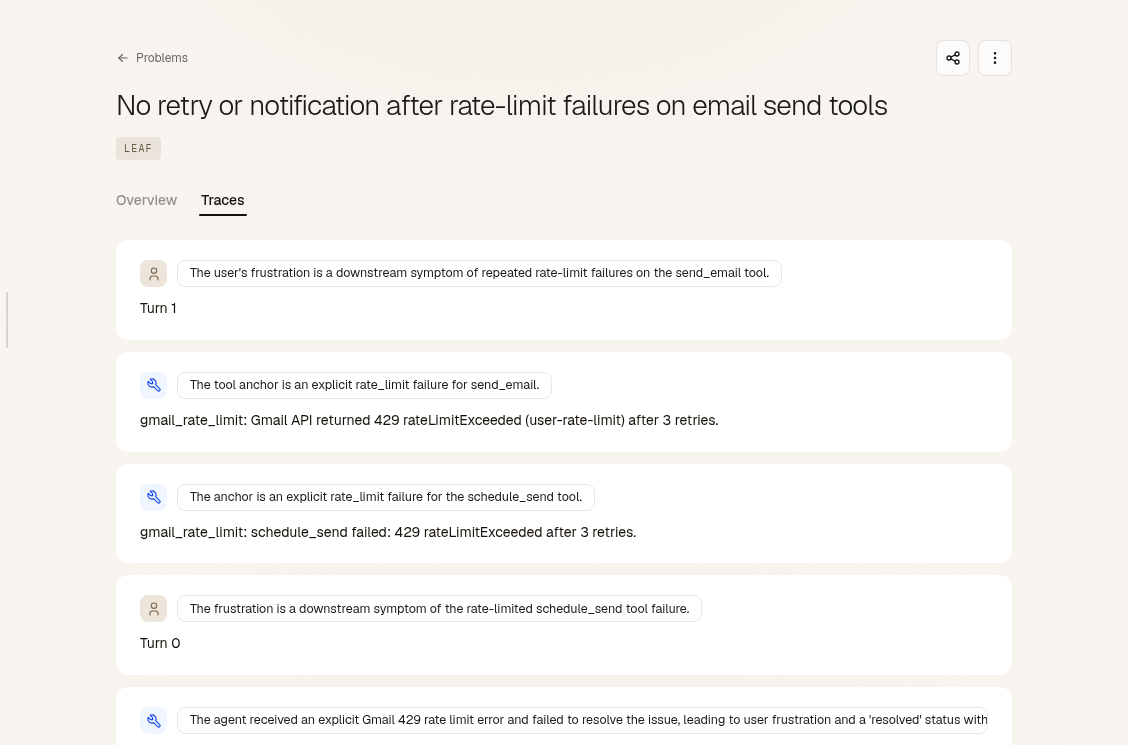Click the share icon button

(x=952, y=58)
